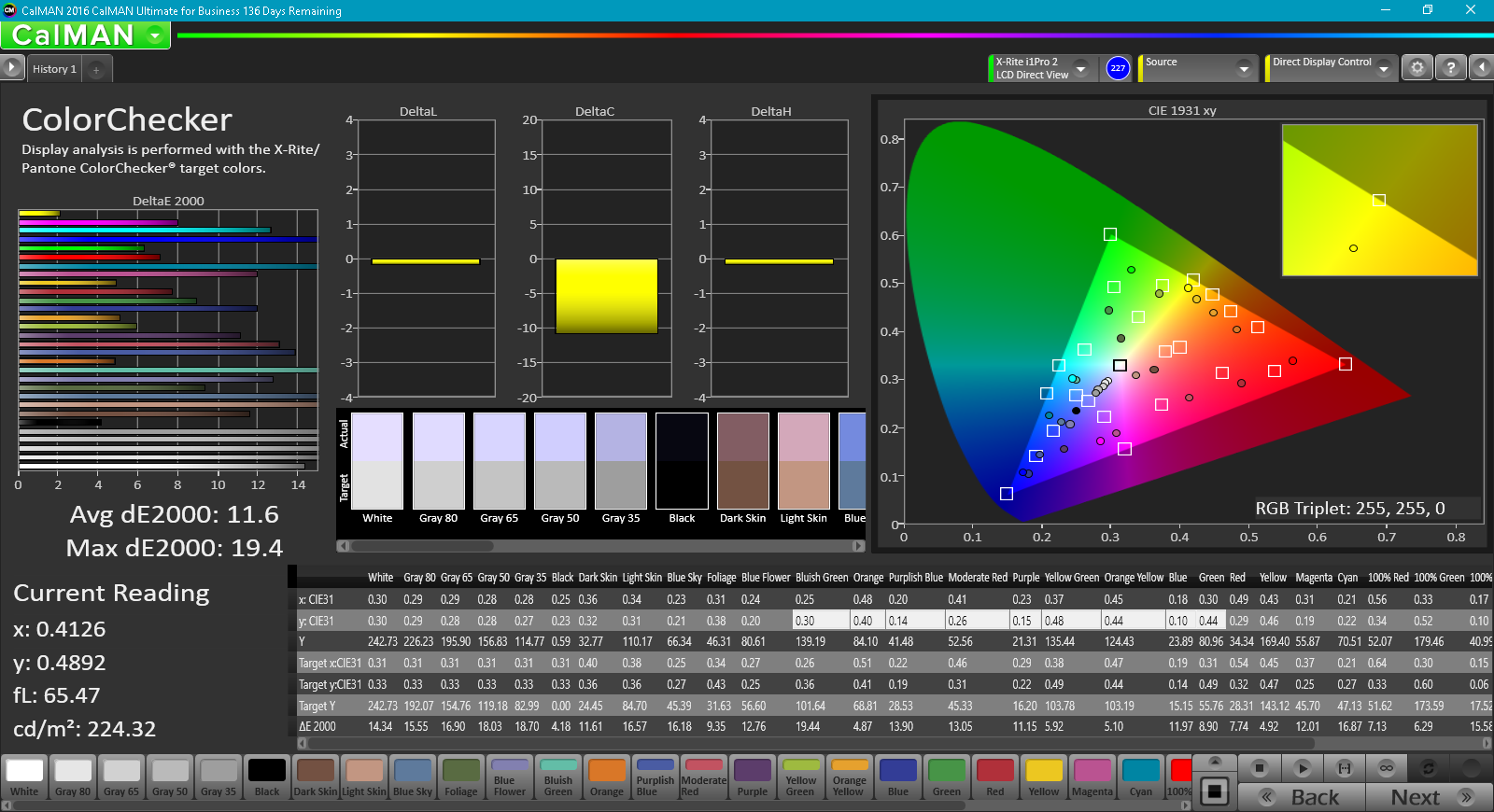Click the blue 227 meter status indicator

pos(1118,68)
